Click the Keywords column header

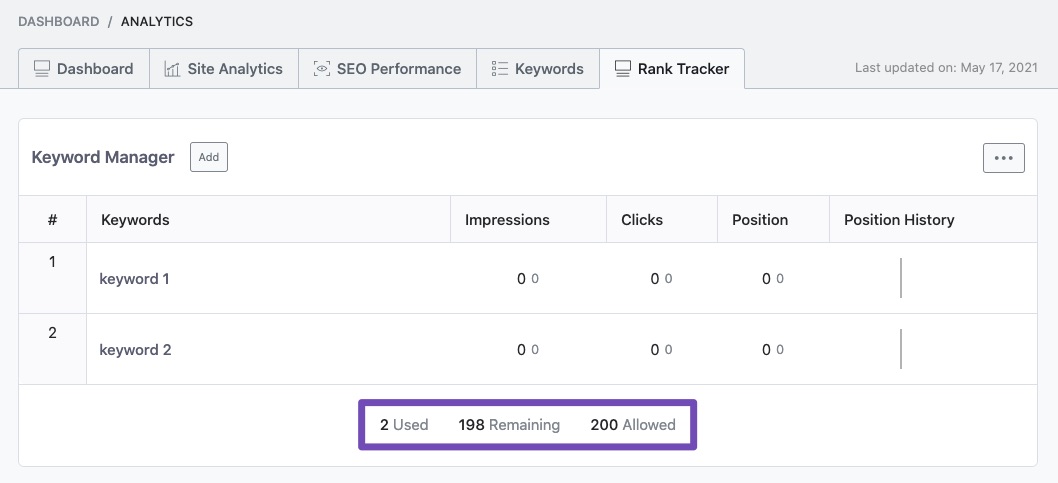click(x=135, y=220)
